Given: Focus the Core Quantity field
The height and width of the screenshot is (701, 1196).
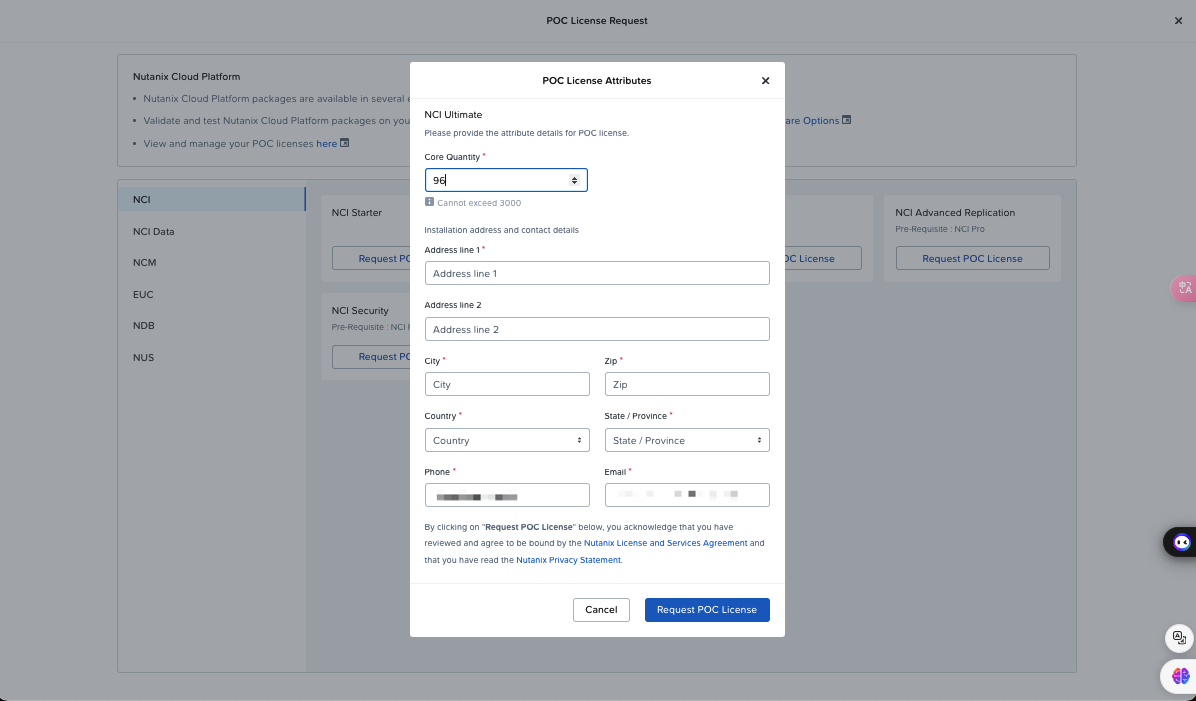Looking at the screenshot, I should click(506, 180).
